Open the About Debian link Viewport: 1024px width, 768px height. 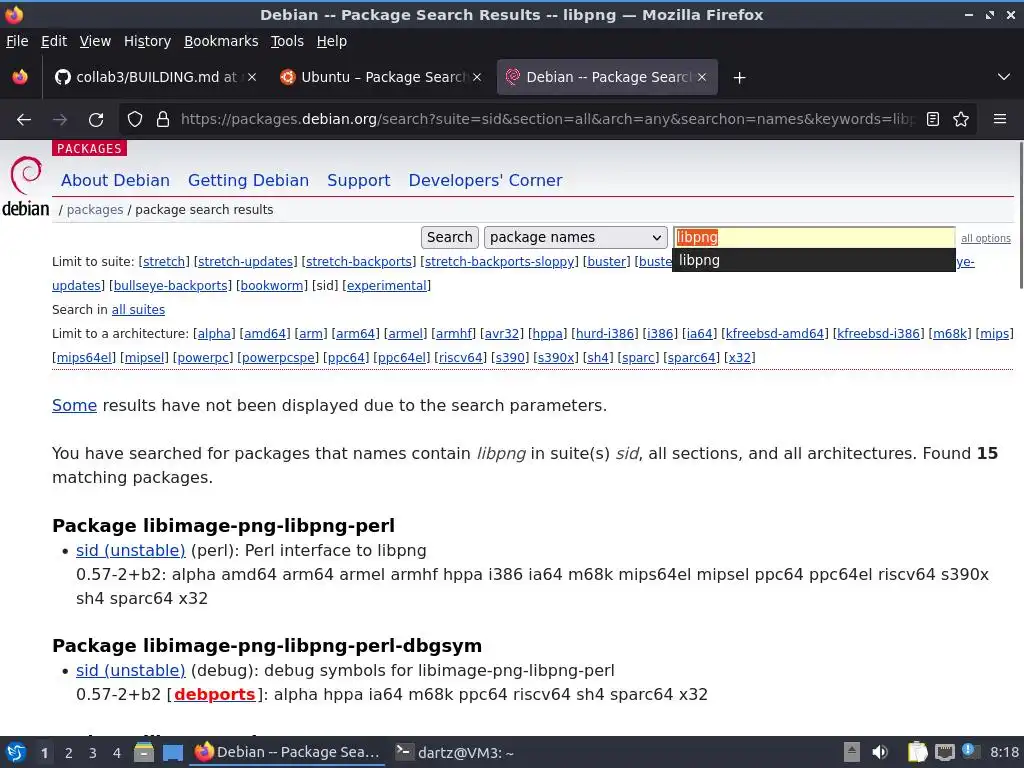(x=116, y=180)
